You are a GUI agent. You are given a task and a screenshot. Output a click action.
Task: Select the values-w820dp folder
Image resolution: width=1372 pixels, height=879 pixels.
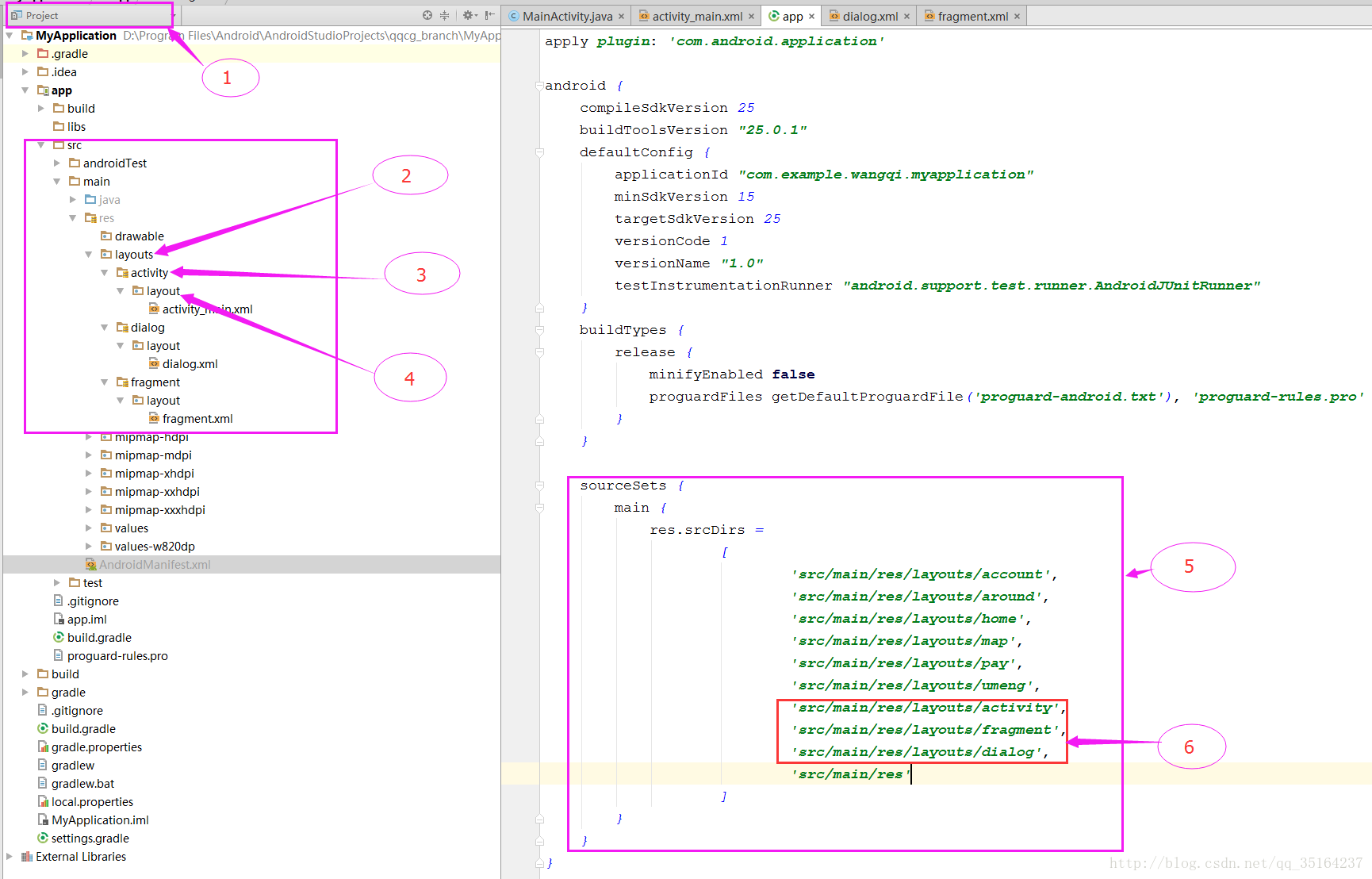pyautogui.click(x=155, y=546)
